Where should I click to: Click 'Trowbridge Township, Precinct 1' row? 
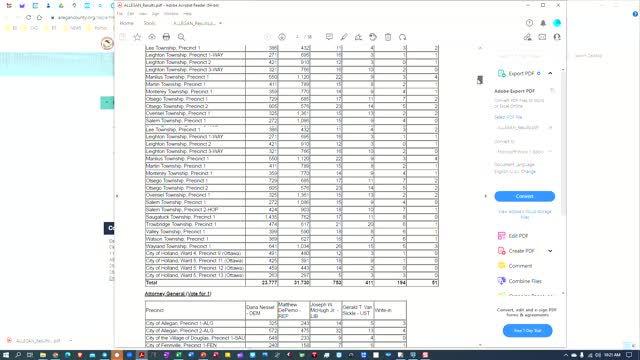click(292, 224)
